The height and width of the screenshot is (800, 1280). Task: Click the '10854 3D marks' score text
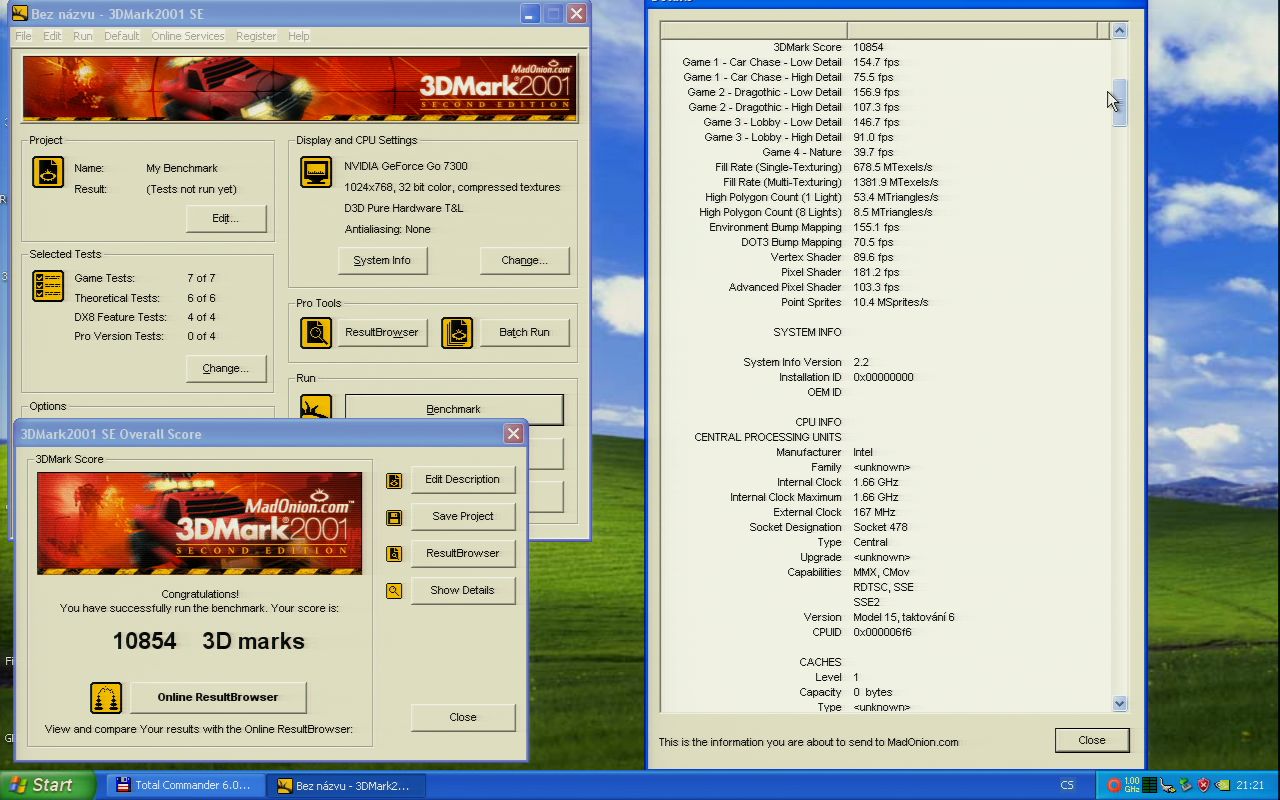click(209, 642)
